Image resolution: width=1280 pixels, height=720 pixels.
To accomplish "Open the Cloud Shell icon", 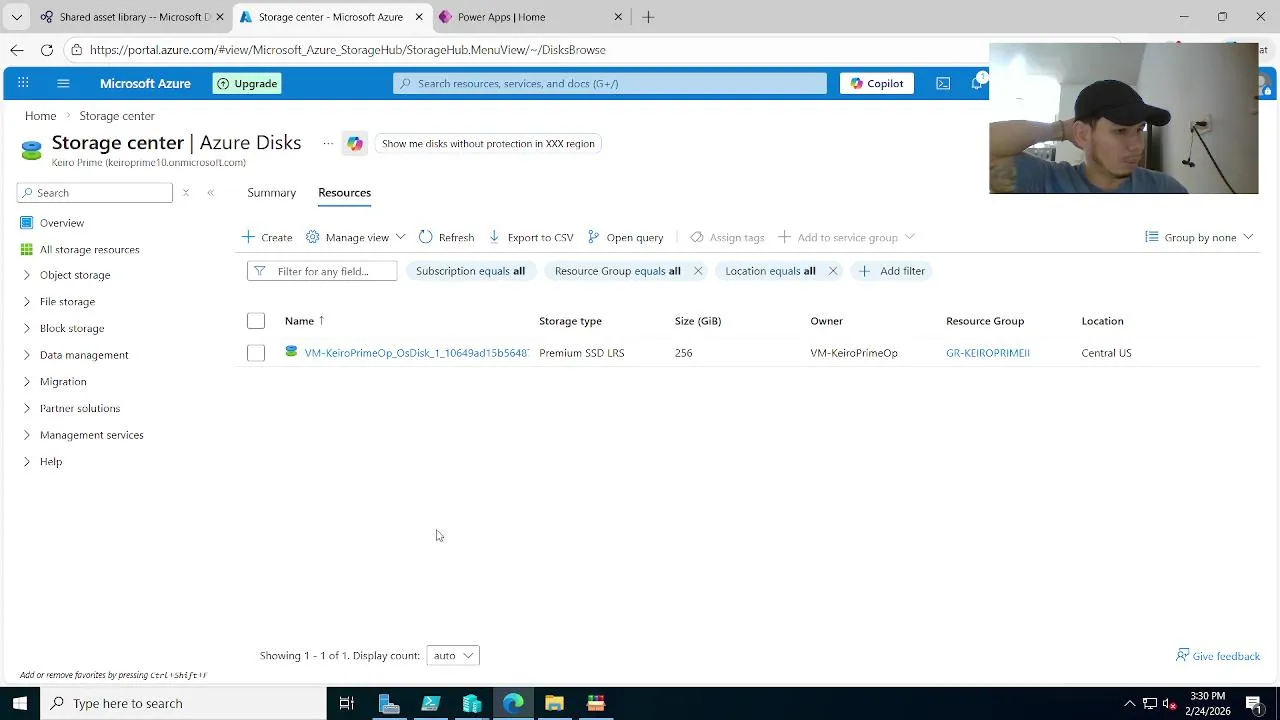I will [943, 83].
